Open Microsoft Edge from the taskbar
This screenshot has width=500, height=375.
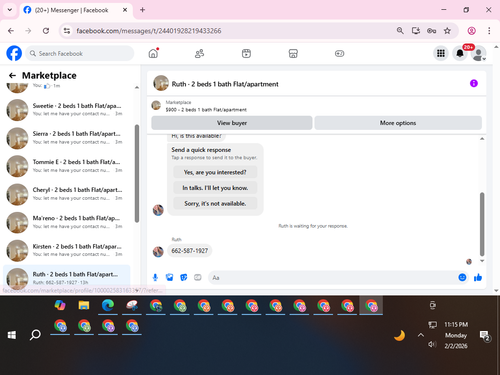pyautogui.click(x=108, y=305)
